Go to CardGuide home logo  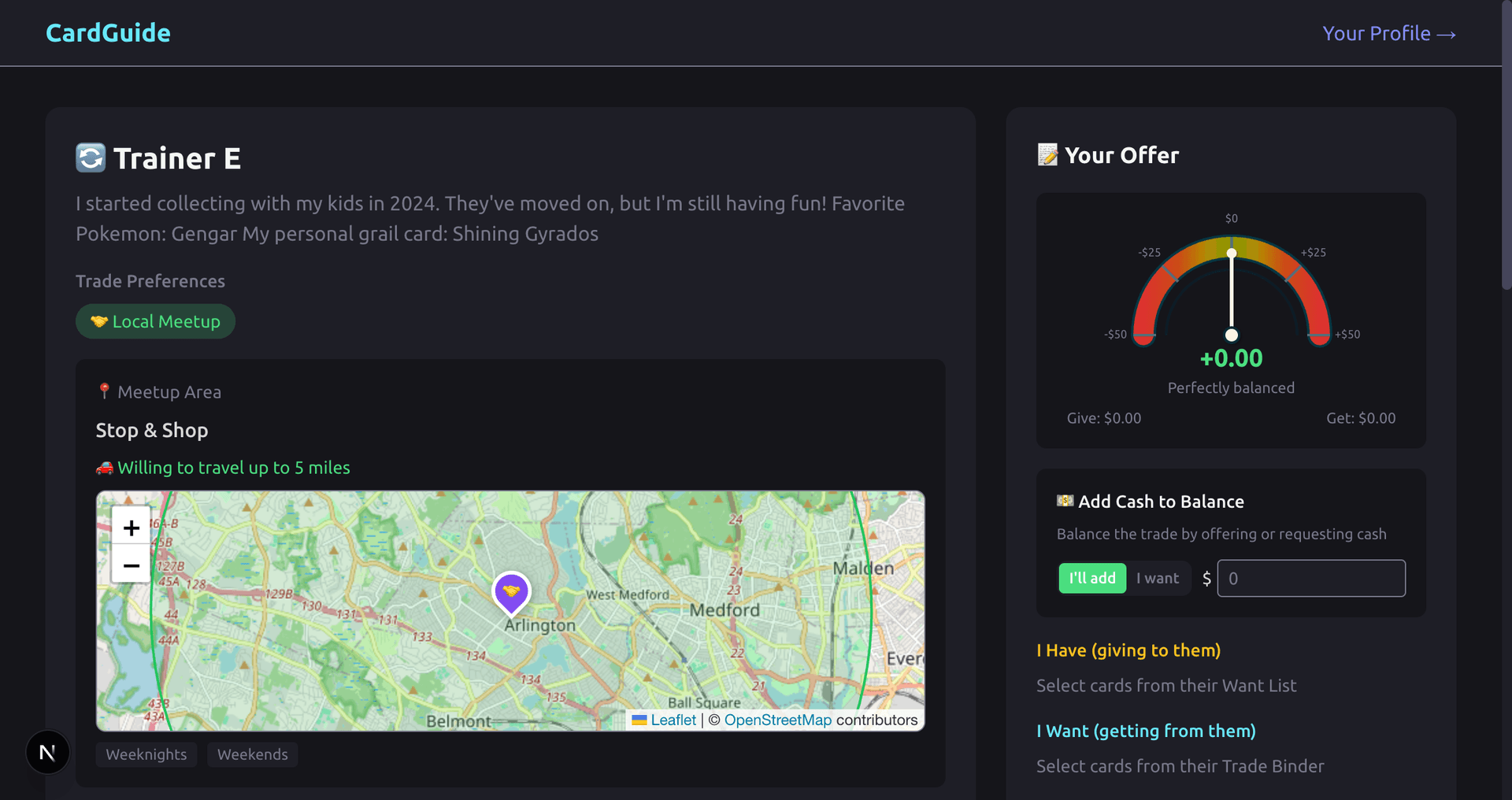point(108,33)
